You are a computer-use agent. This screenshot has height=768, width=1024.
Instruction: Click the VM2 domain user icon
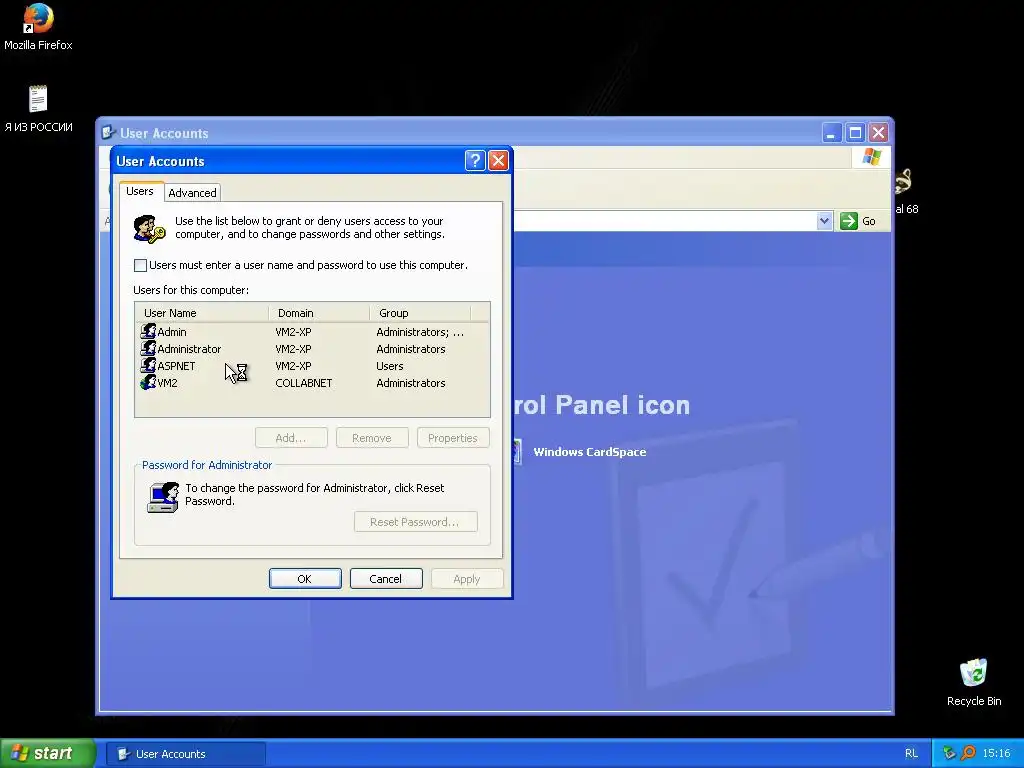[x=148, y=382]
